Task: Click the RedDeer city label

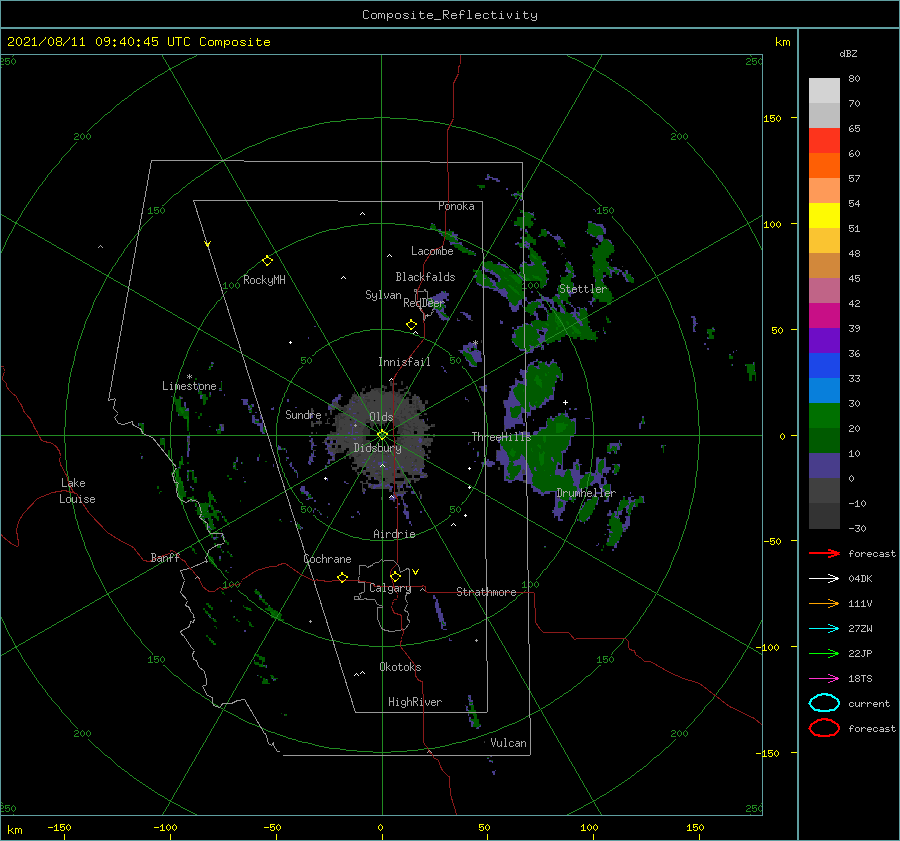Action: (x=424, y=303)
